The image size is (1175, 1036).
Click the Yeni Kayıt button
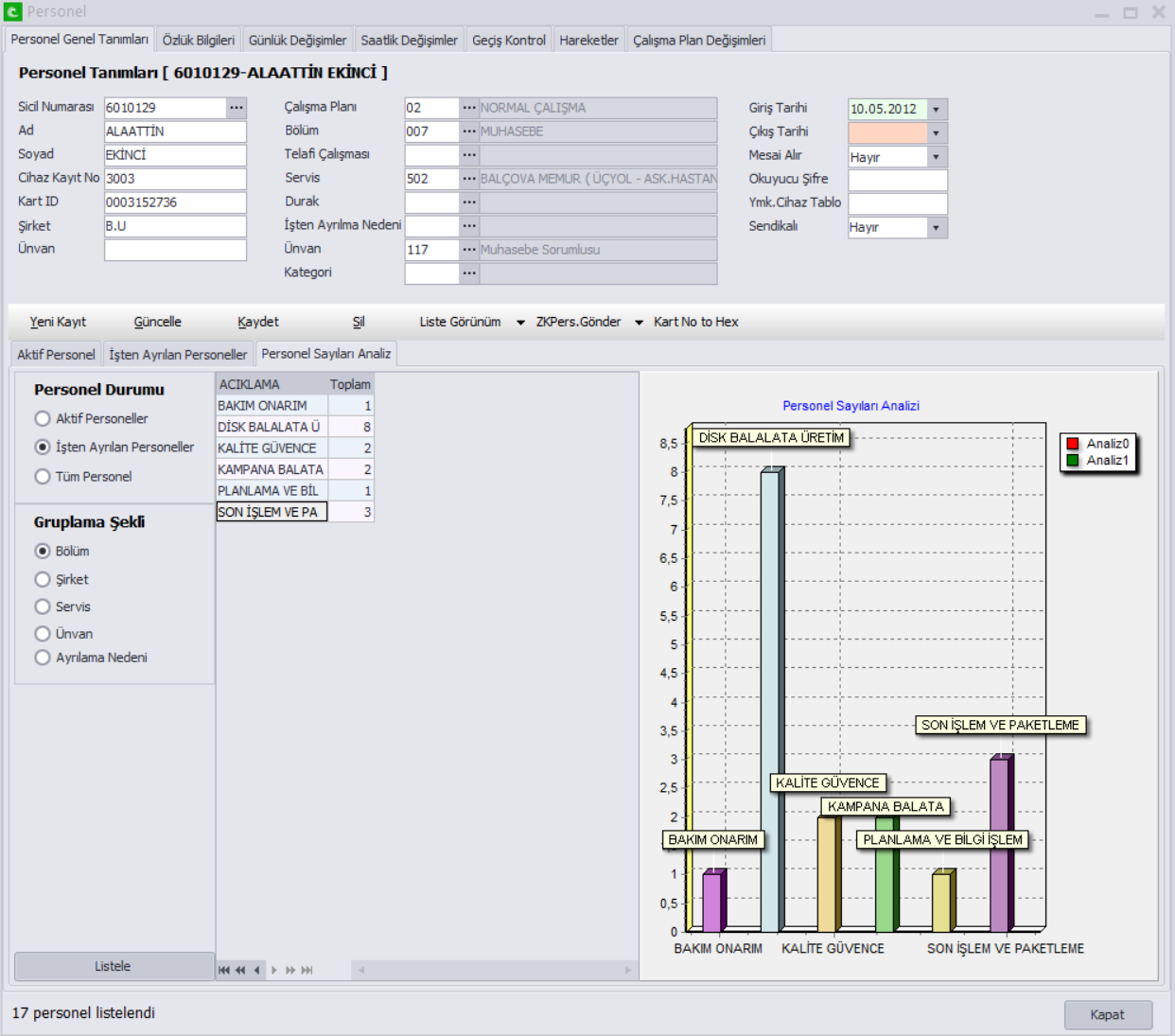coord(58,322)
